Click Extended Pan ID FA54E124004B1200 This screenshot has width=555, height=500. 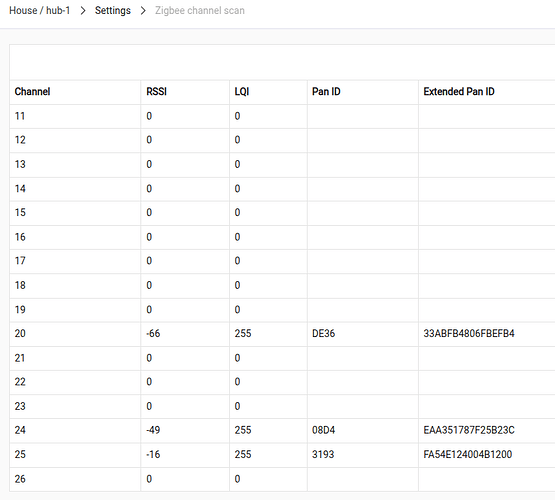point(468,454)
